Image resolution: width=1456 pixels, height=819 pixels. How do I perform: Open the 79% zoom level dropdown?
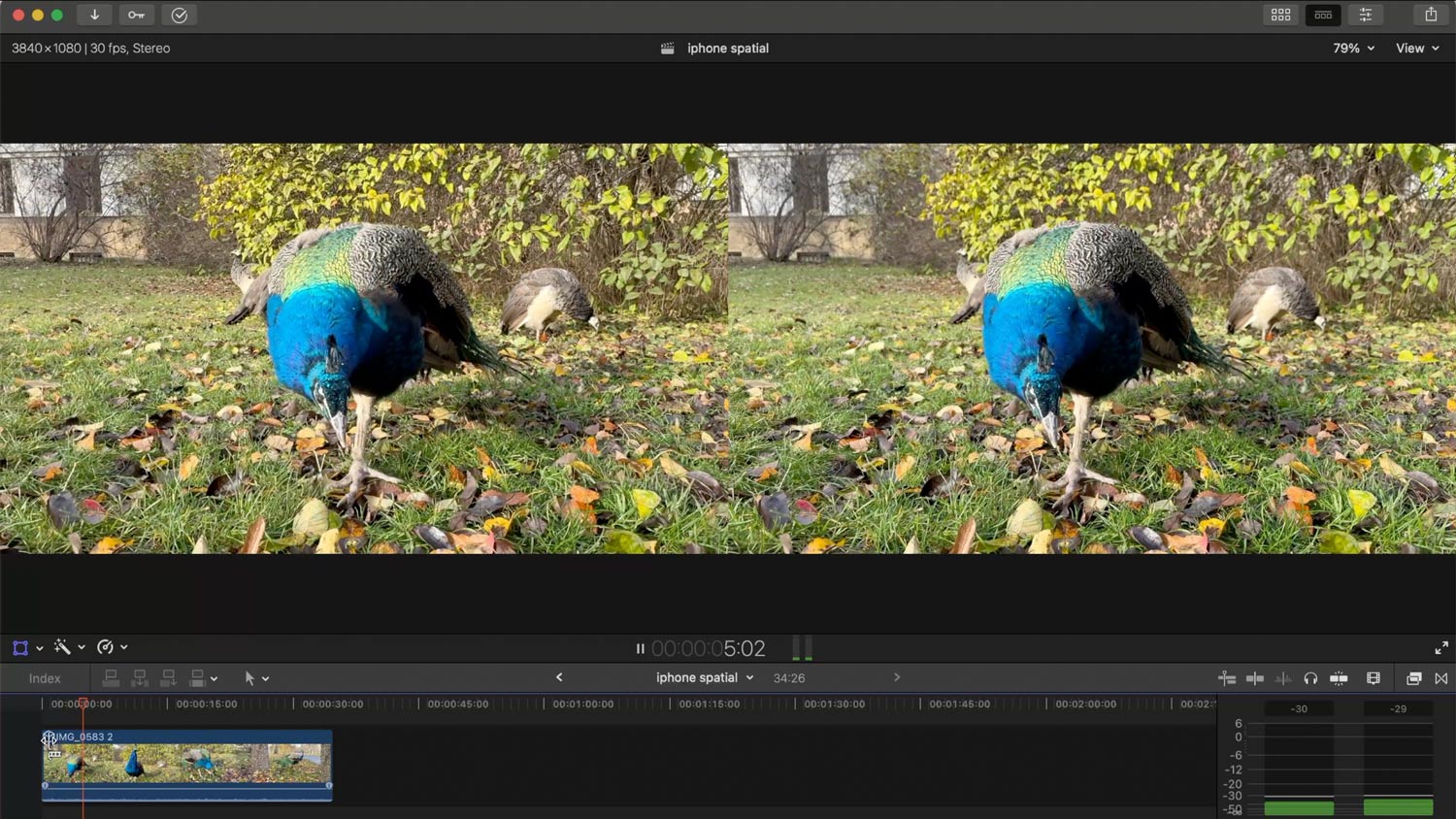pyautogui.click(x=1353, y=48)
